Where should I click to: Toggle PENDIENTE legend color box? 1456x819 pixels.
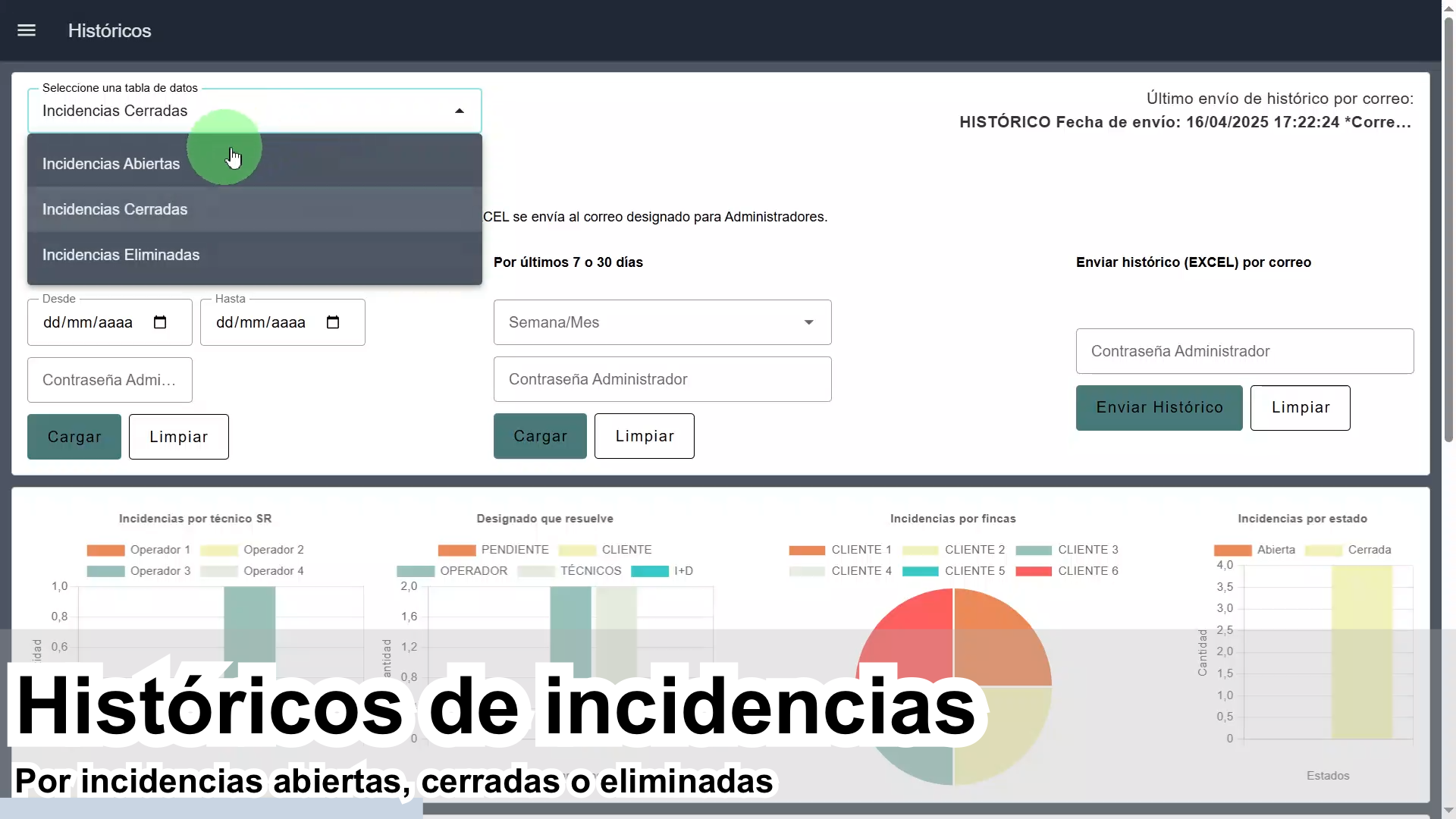(457, 550)
